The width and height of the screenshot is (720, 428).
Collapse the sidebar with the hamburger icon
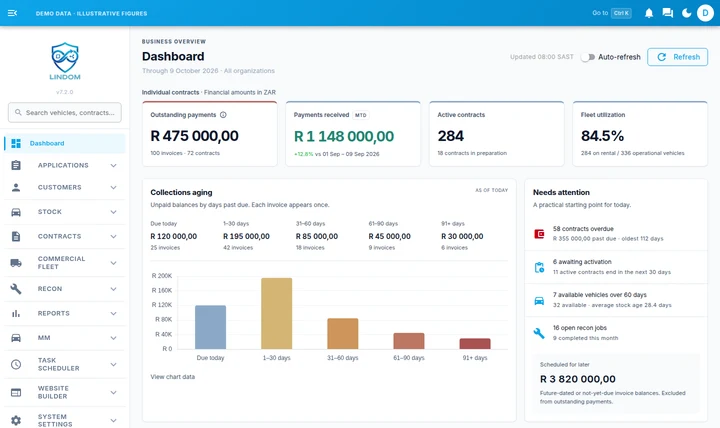[x=12, y=13]
